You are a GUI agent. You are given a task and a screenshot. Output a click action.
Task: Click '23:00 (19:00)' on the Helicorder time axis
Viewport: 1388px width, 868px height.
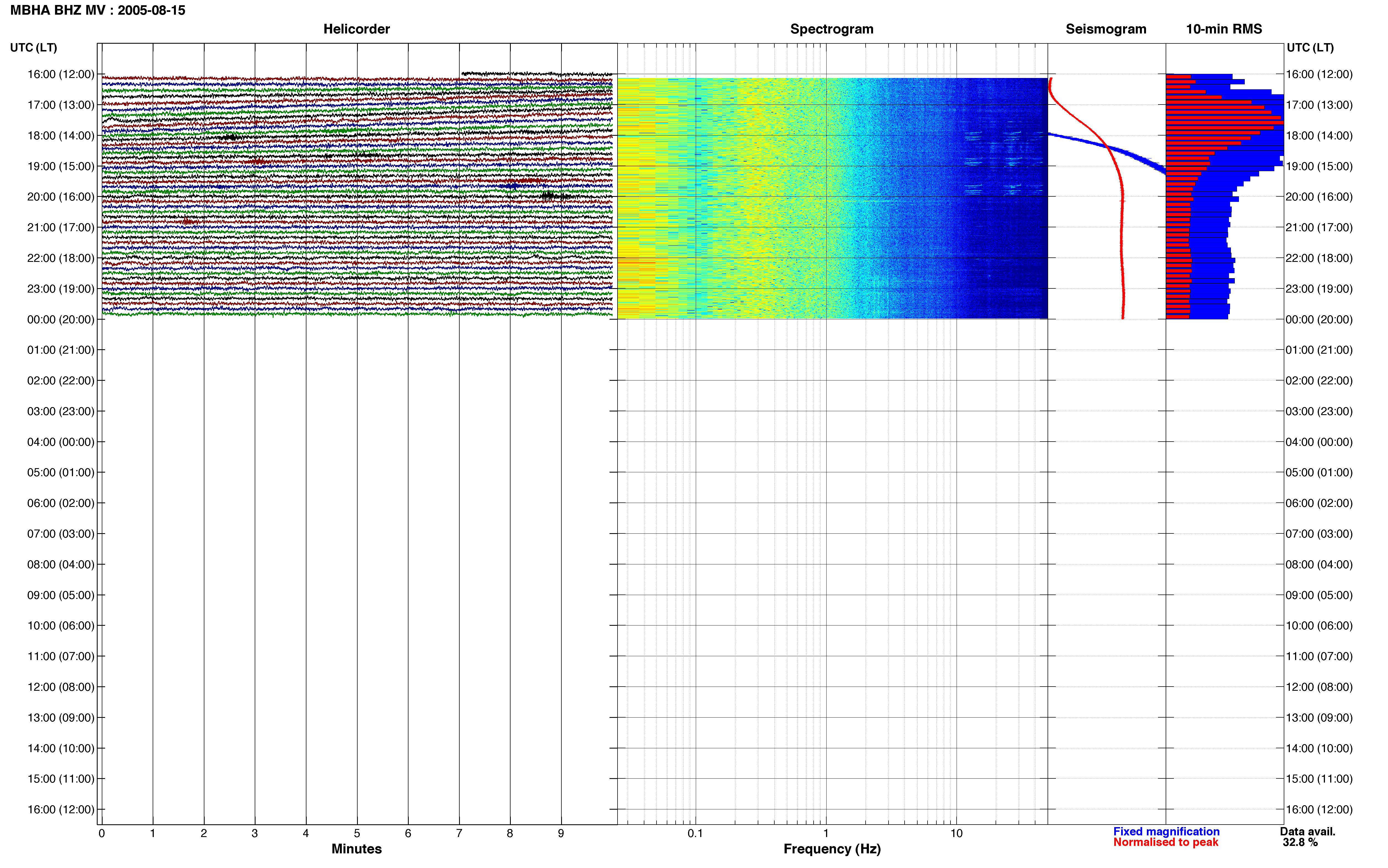61,289
